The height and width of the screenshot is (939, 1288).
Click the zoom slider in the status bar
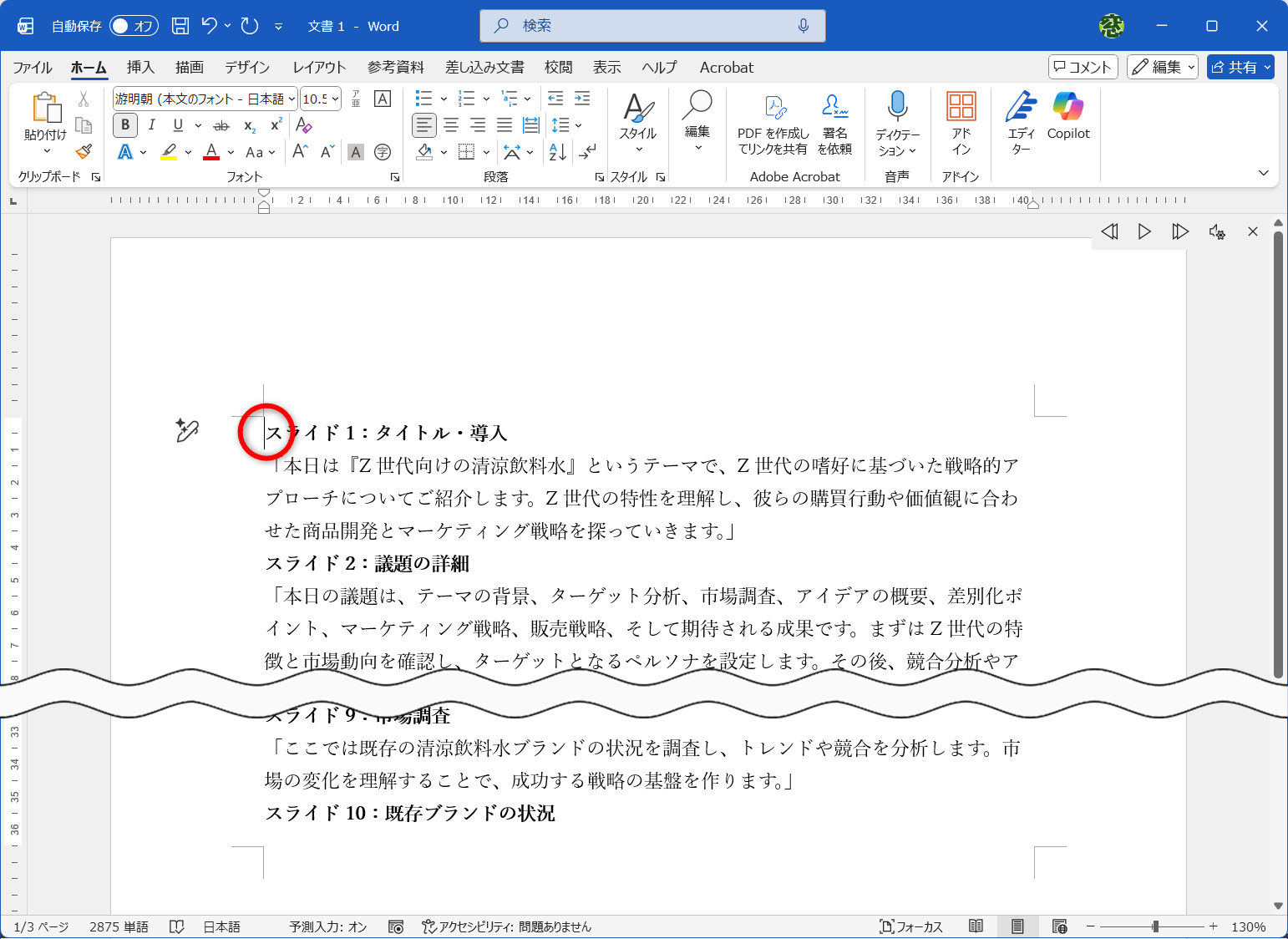[x=1156, y=926]
